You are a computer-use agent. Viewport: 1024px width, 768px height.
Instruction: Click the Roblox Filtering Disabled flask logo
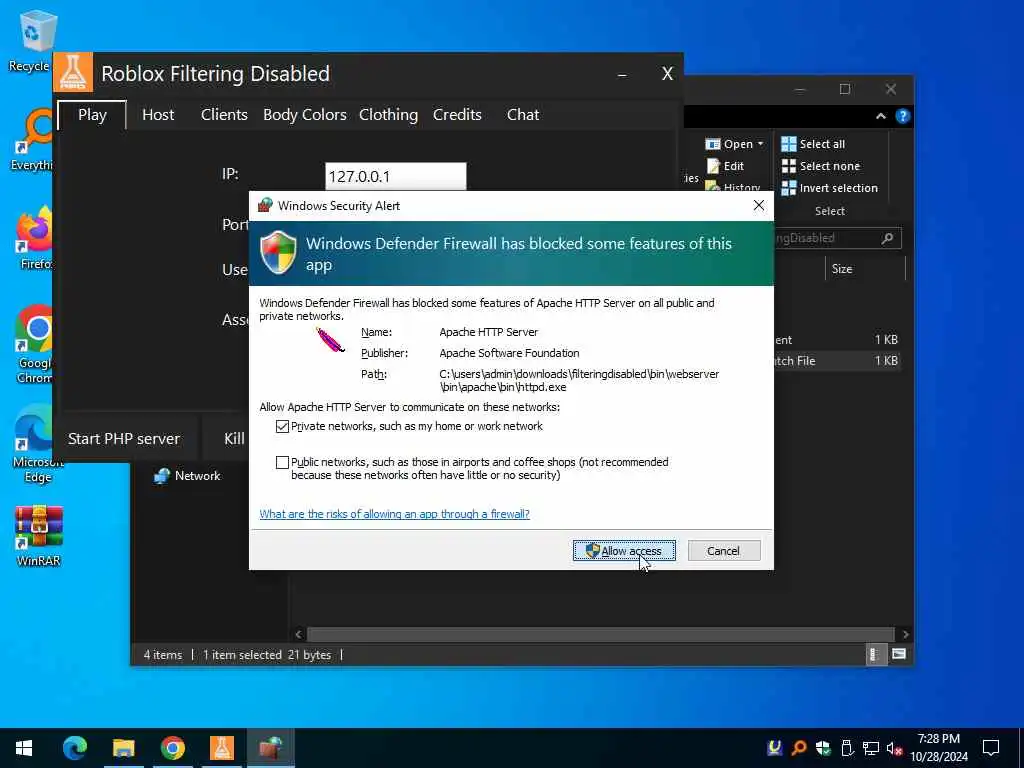coord(72,72)
